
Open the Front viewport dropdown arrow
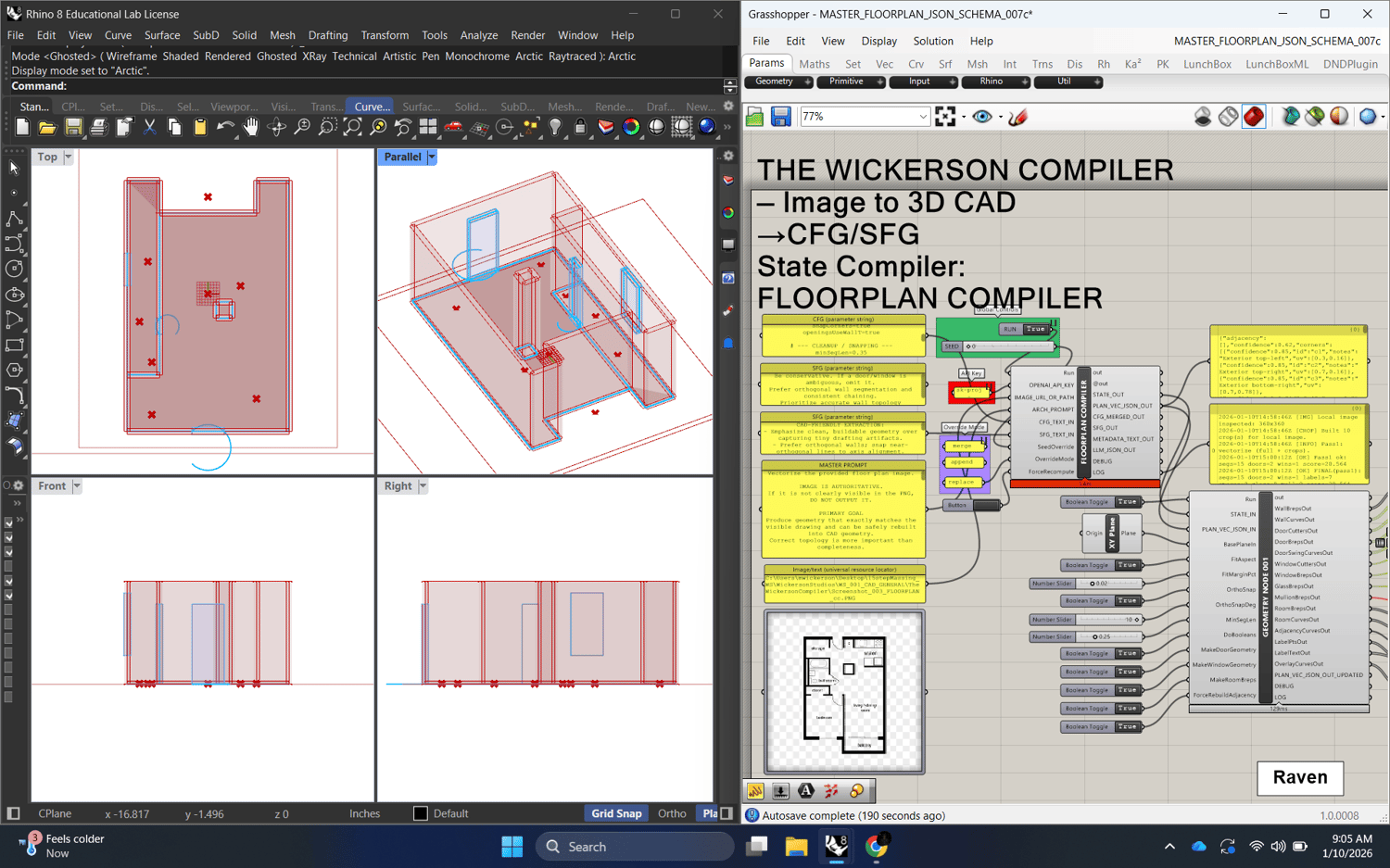pyautogui.click(x=77, y=486)
